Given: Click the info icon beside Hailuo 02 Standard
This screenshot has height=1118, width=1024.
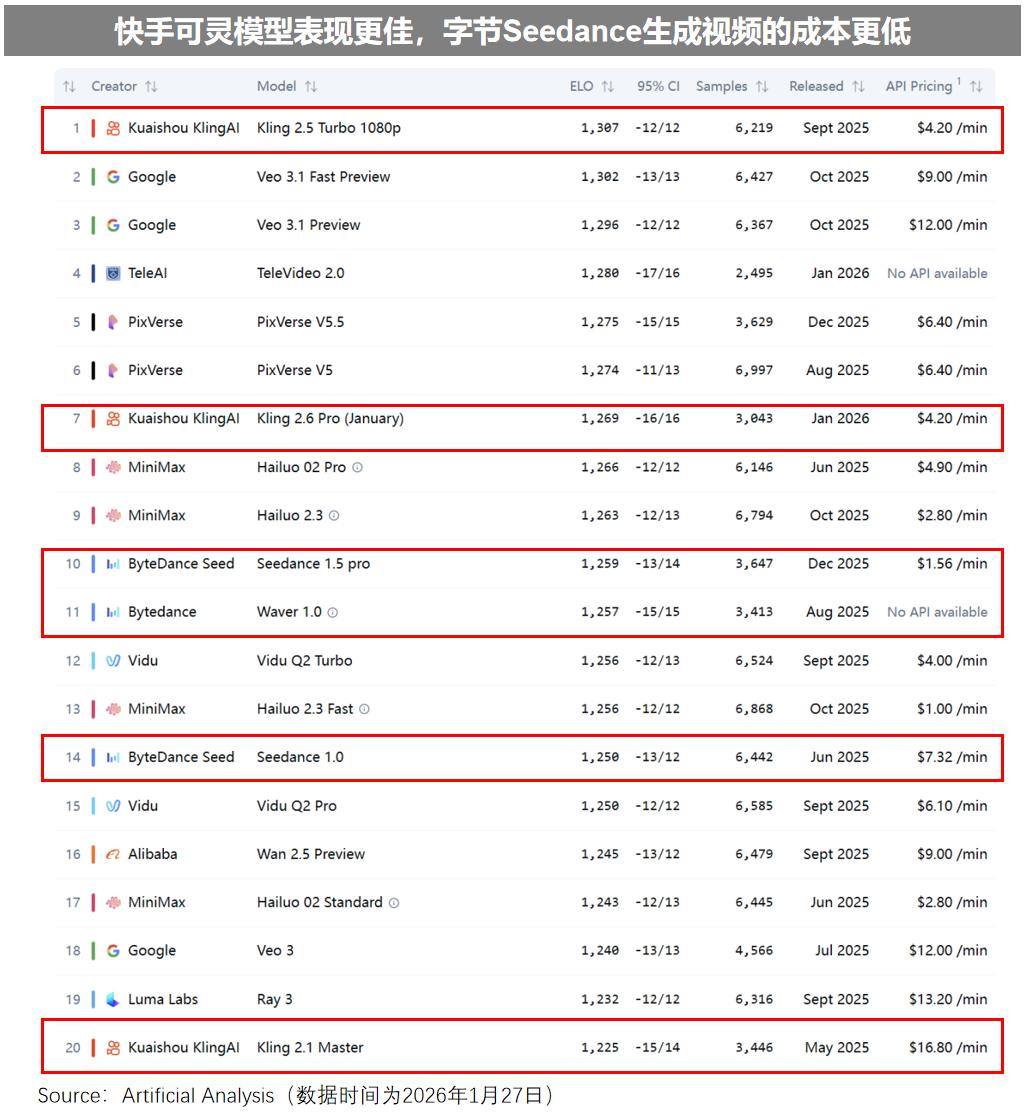Looking at the screenshot, I should coord(394,903).
